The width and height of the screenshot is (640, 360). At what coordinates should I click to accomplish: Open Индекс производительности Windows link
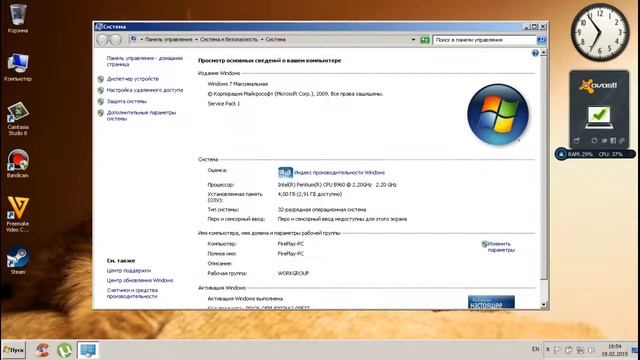339,173
